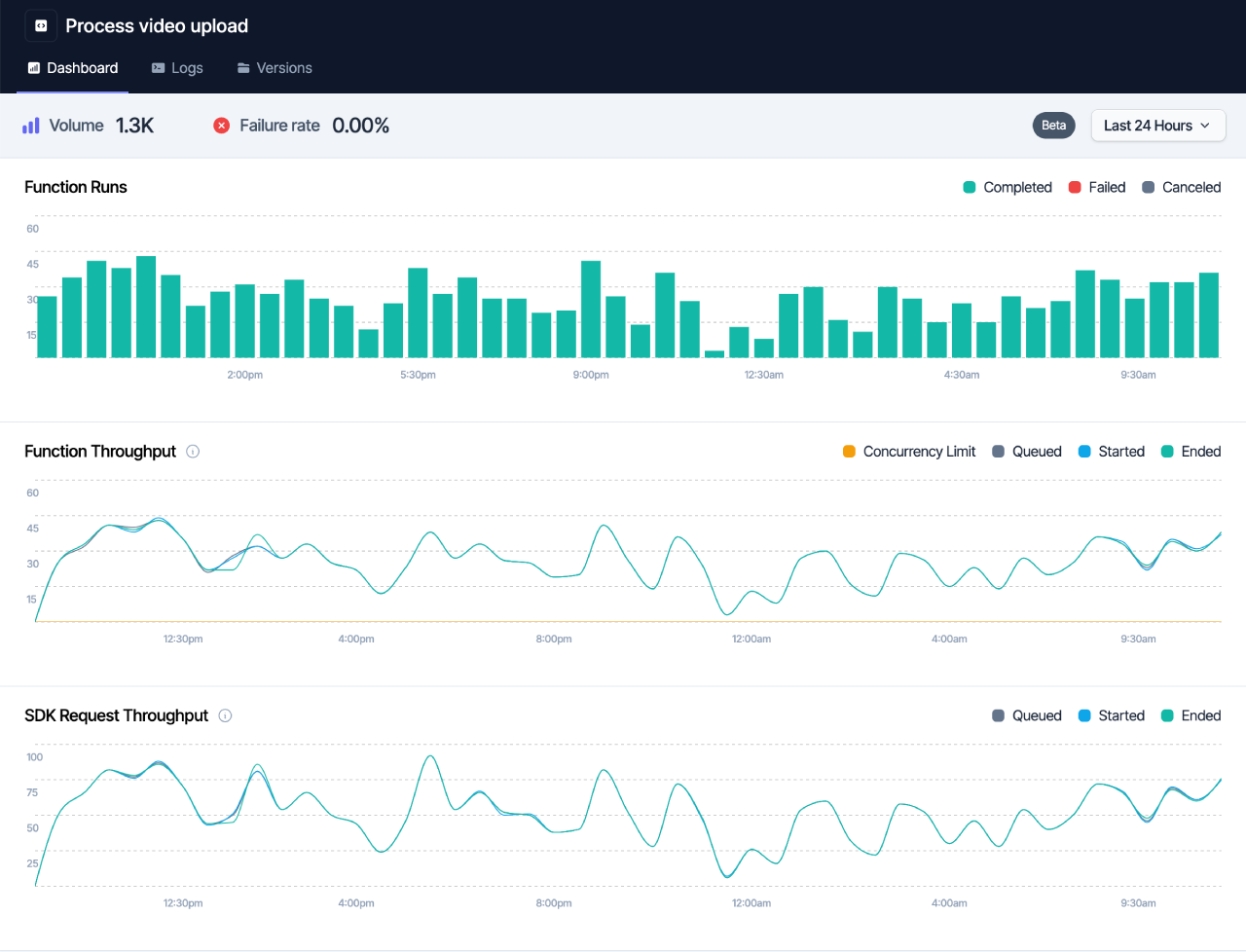Screen dimensions: 1246x952
Task: Click the 8:00pm label in Function Throughput
Action: tap(554, 640)
